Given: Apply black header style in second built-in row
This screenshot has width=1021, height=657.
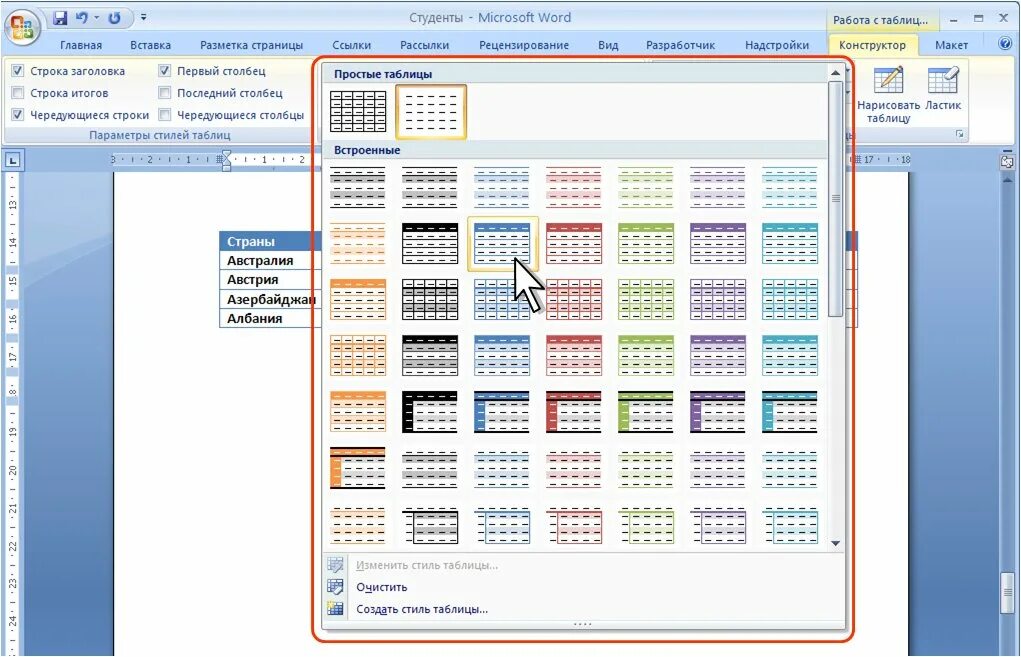Looking at the screenshot, I should [430, 243].
